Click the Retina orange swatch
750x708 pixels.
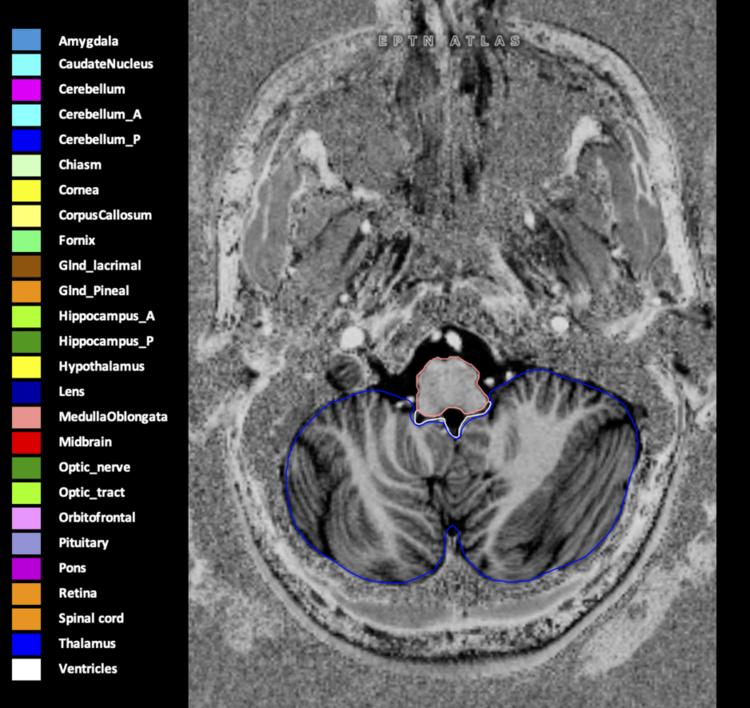[26, 594]
